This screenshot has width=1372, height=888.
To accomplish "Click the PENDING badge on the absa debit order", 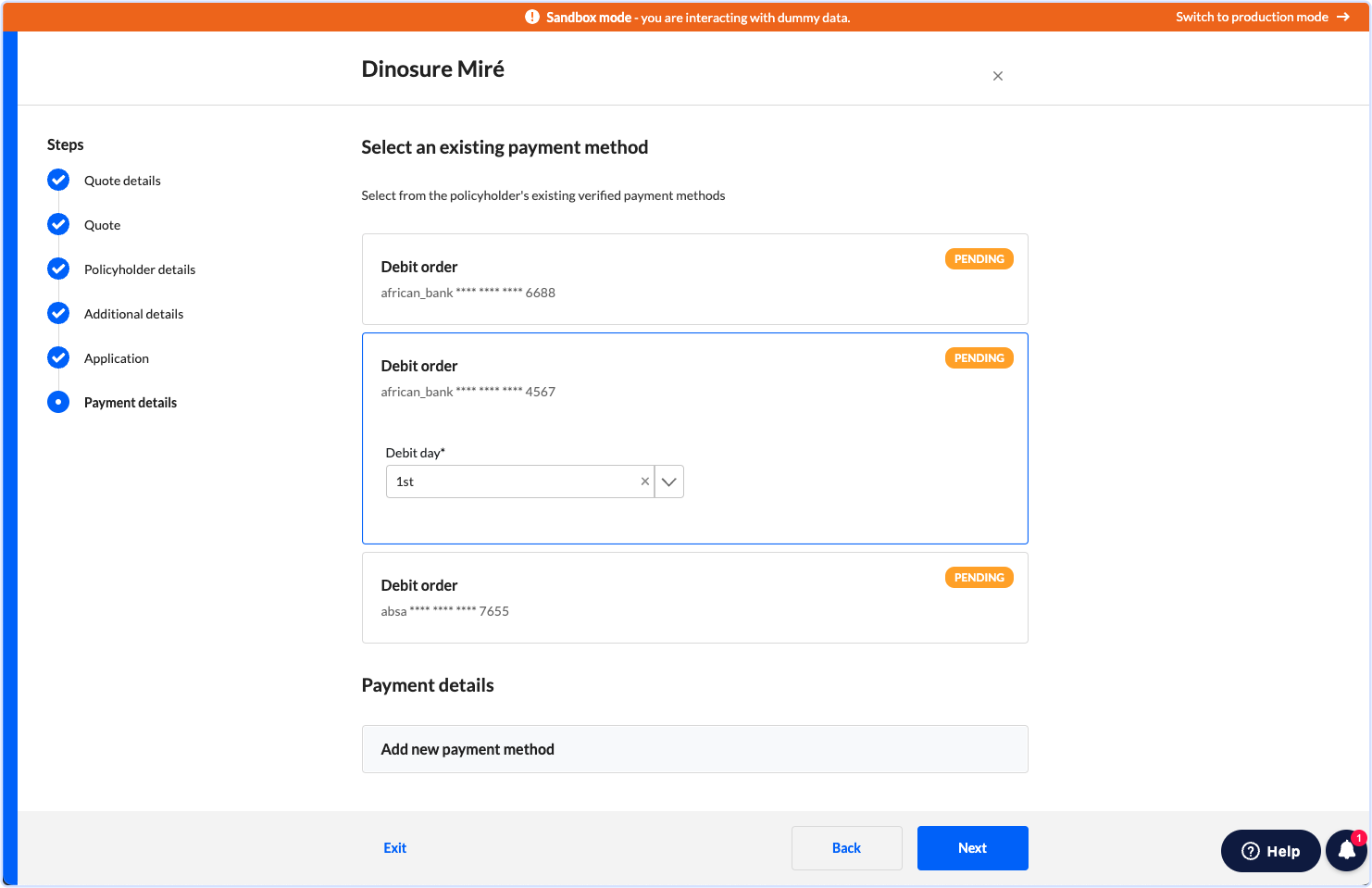I will 979,577.
